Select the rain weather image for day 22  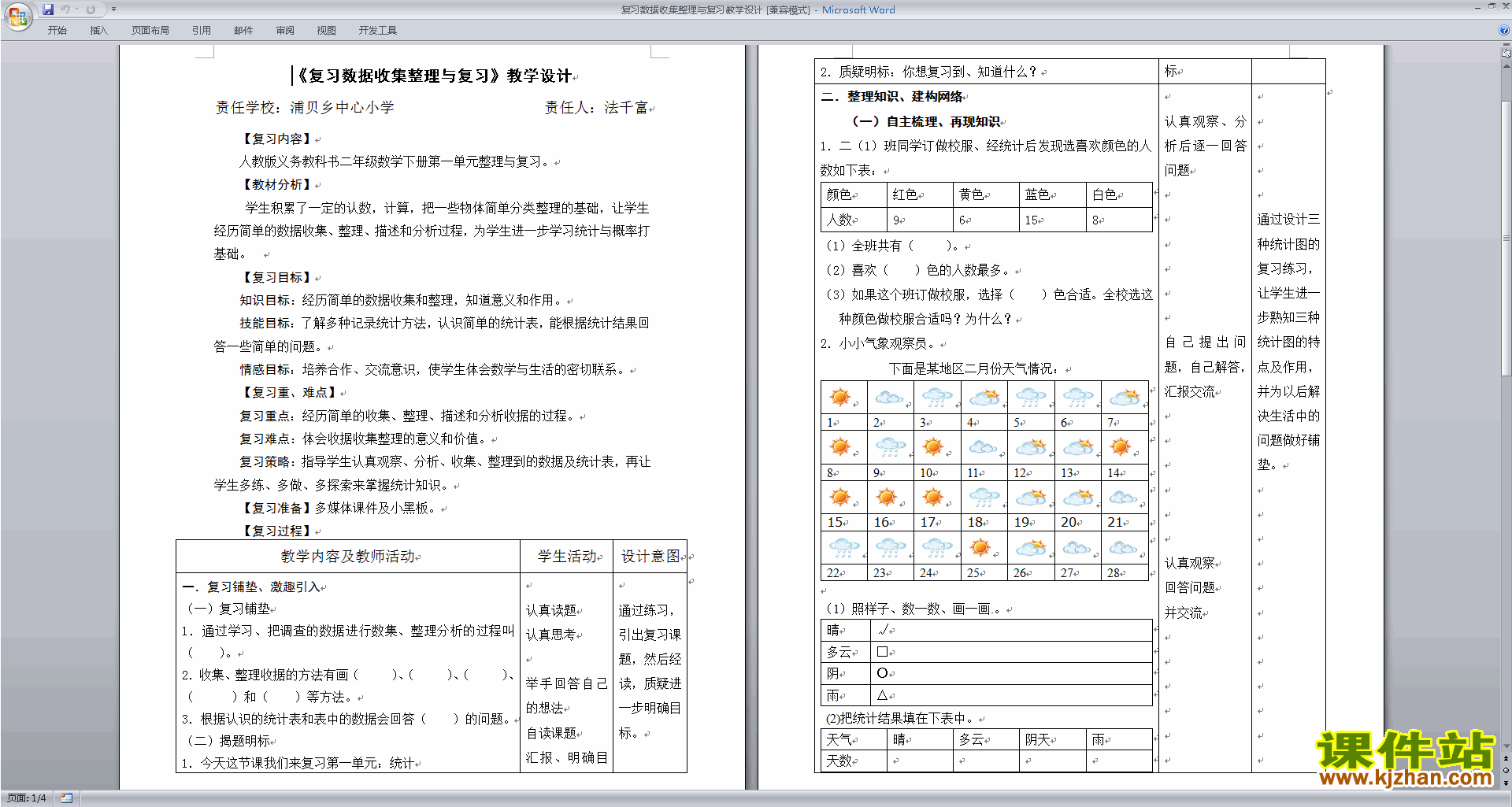(x=843, y=546)
